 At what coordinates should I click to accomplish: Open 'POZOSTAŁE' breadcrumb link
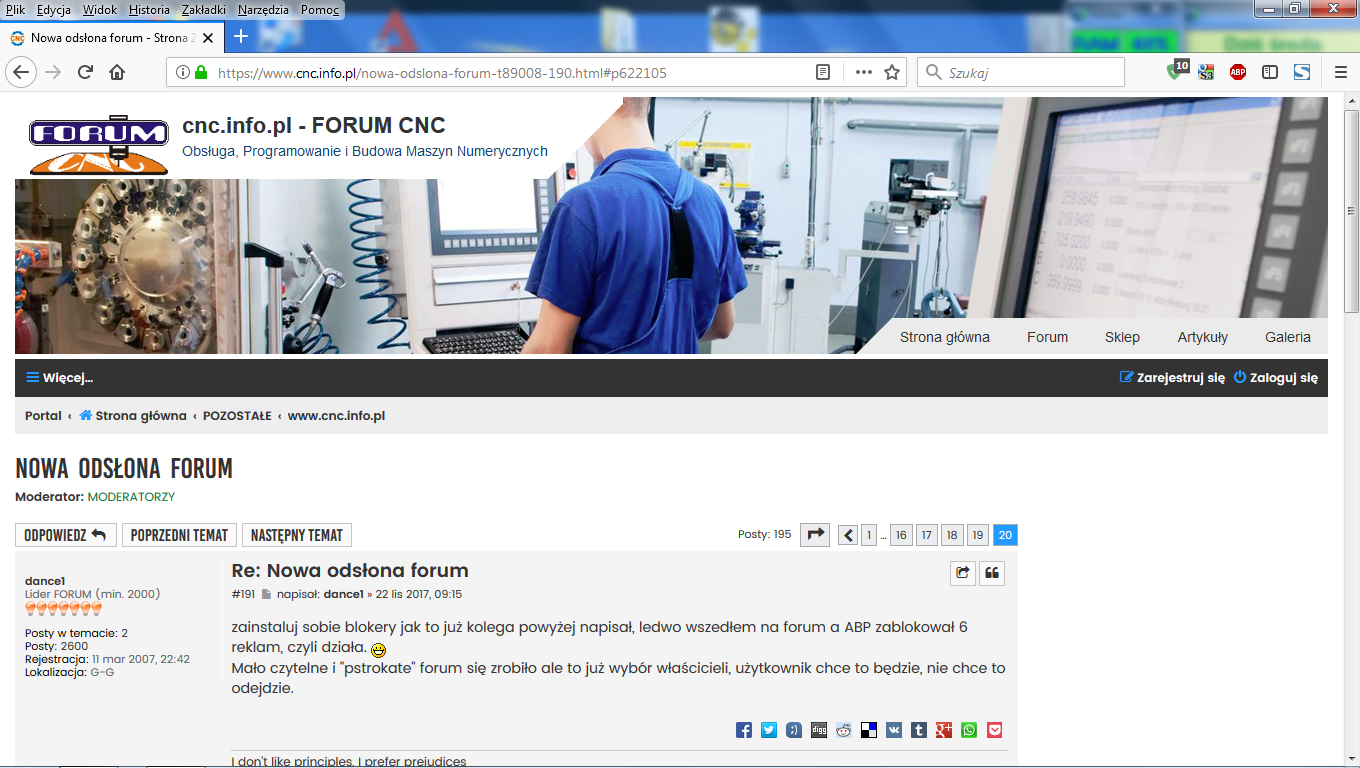click(x=237, y=416)
